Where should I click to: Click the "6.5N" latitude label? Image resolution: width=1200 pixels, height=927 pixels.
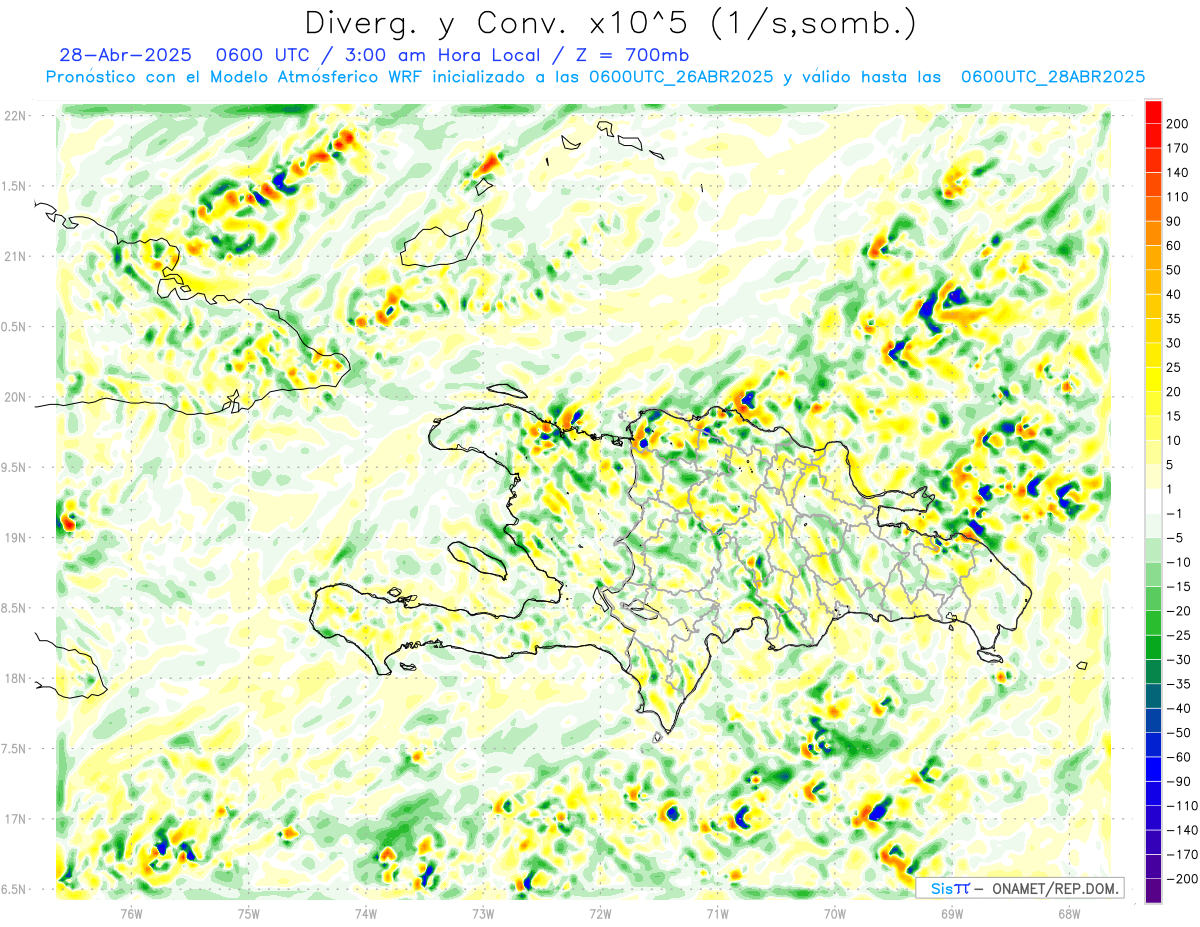15,890
